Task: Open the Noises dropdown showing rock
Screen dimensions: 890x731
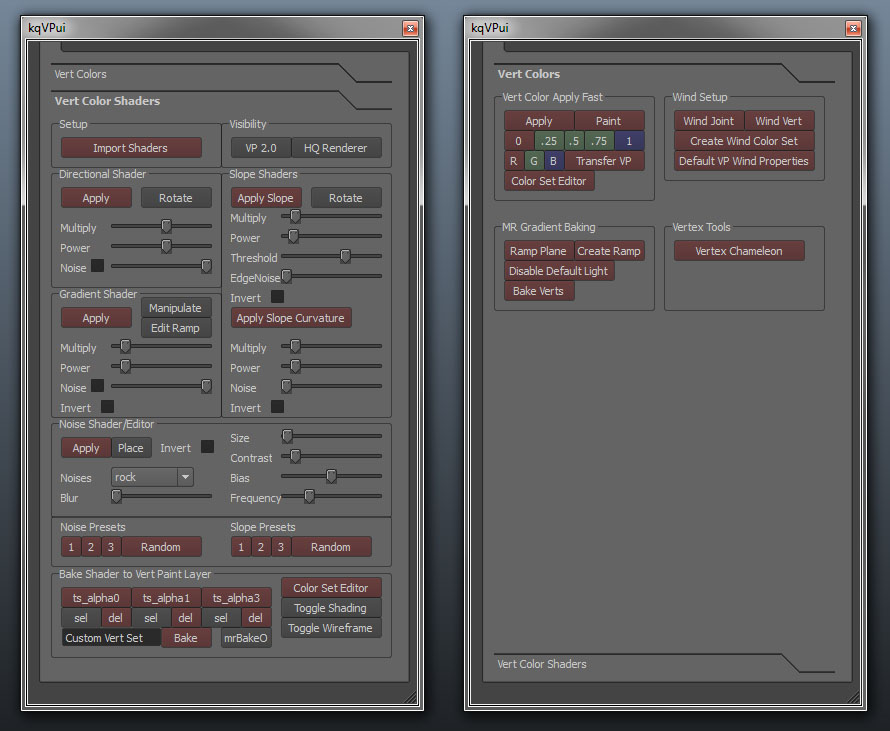Action: point(152,478)
